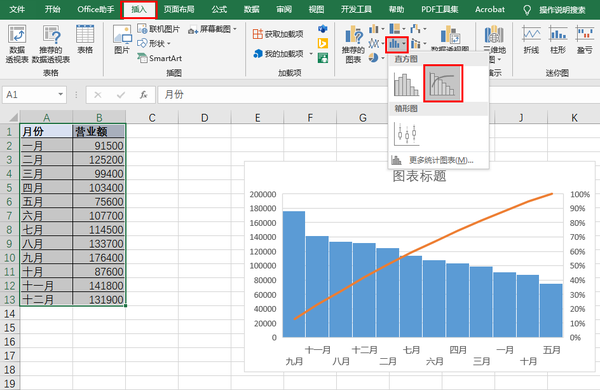
Task: Insert a Line sparkline (折线)
Action: coord(532,39)
